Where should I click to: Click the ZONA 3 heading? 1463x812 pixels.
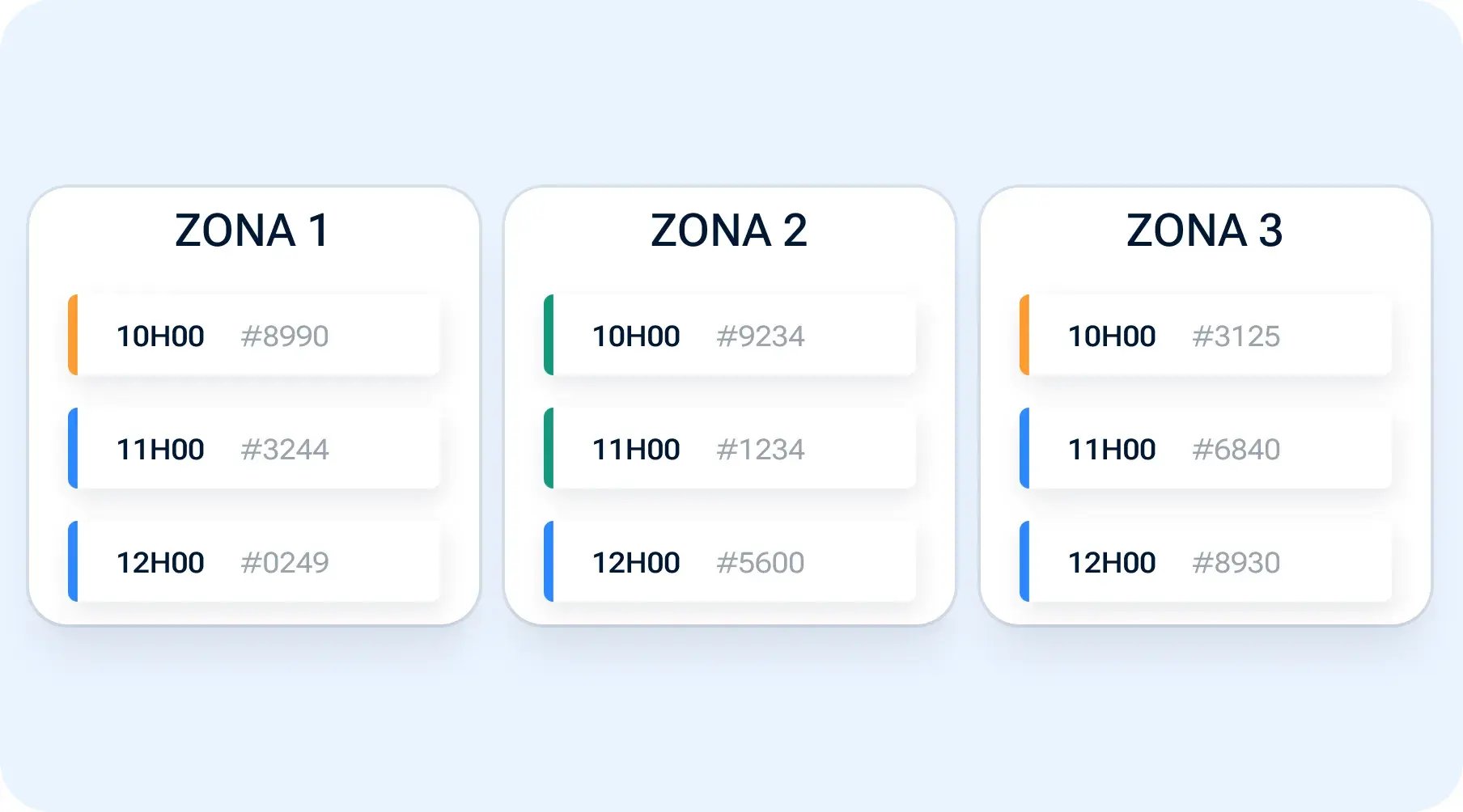coord(1205,230)
